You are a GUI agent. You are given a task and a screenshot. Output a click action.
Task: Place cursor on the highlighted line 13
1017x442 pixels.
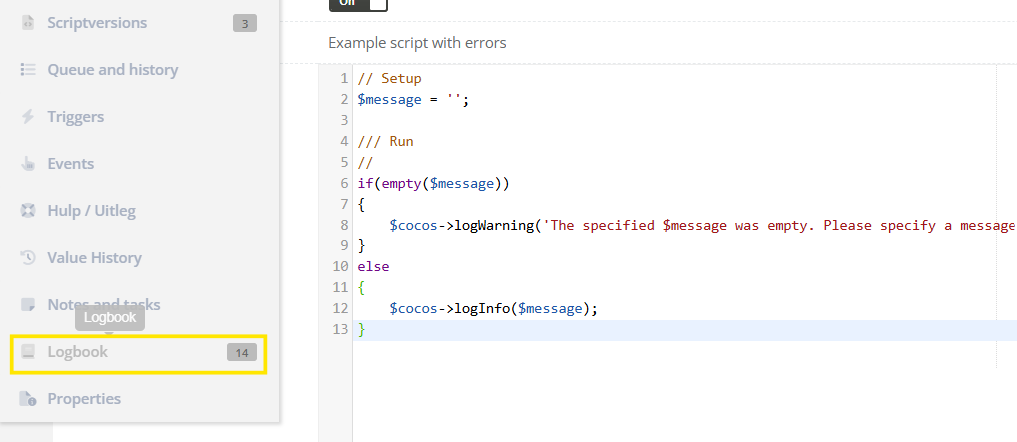tap(600, 330)
